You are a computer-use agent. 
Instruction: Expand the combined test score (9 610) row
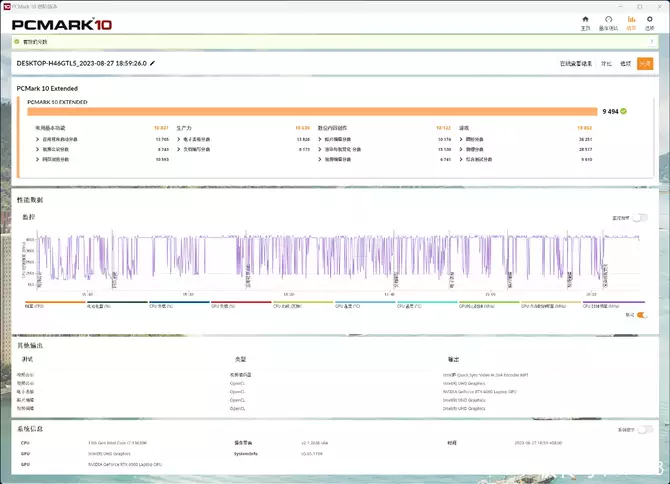461,159
